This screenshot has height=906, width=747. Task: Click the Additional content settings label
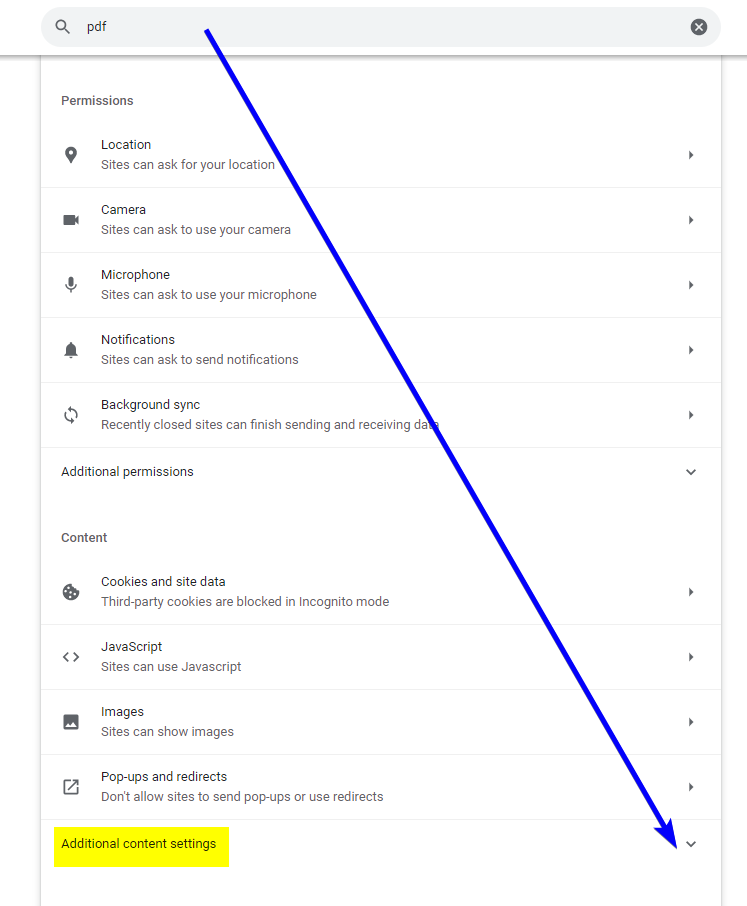pos(139,844)
